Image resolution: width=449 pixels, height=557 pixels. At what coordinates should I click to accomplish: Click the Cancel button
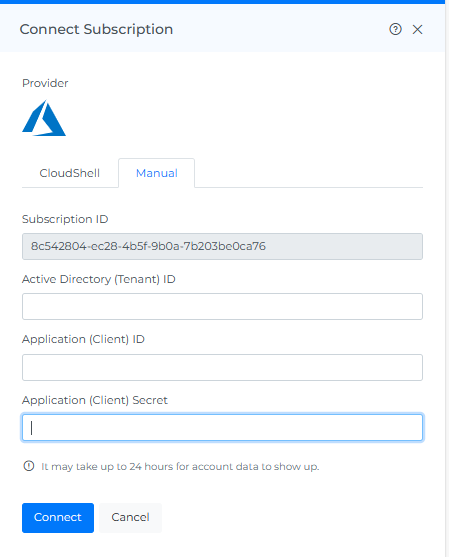130,518
